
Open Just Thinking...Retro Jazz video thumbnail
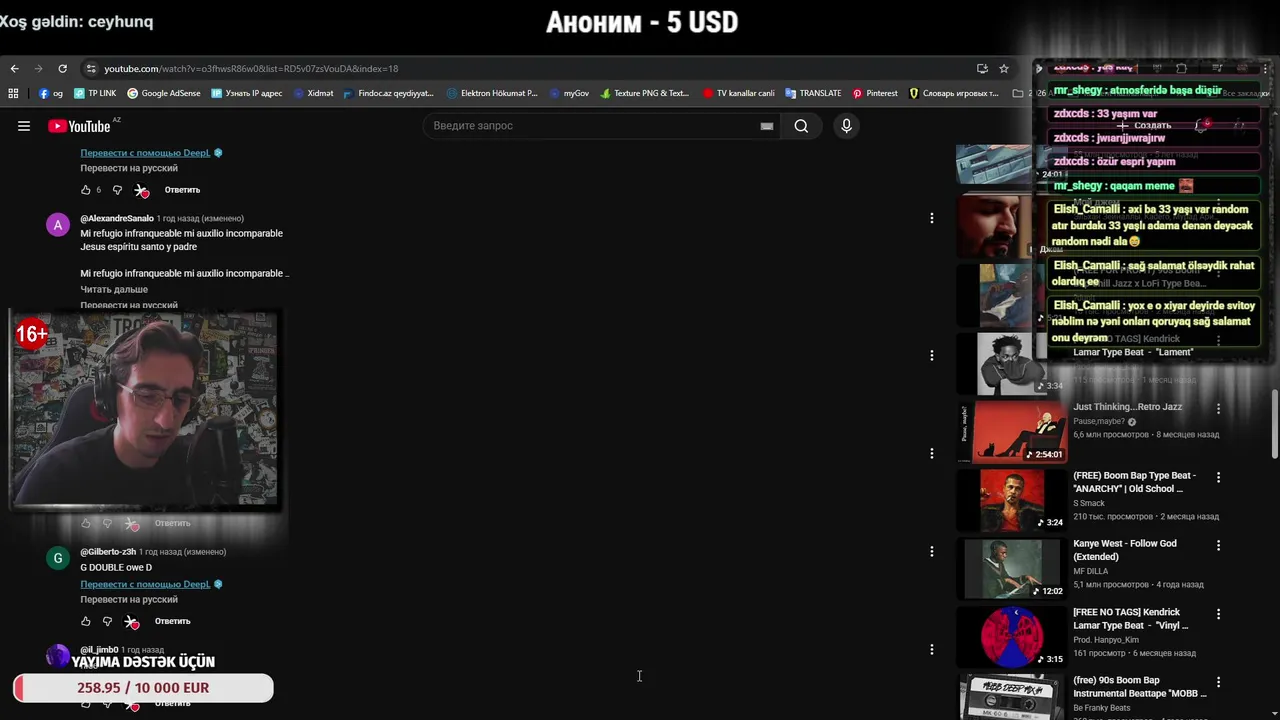1011,432
